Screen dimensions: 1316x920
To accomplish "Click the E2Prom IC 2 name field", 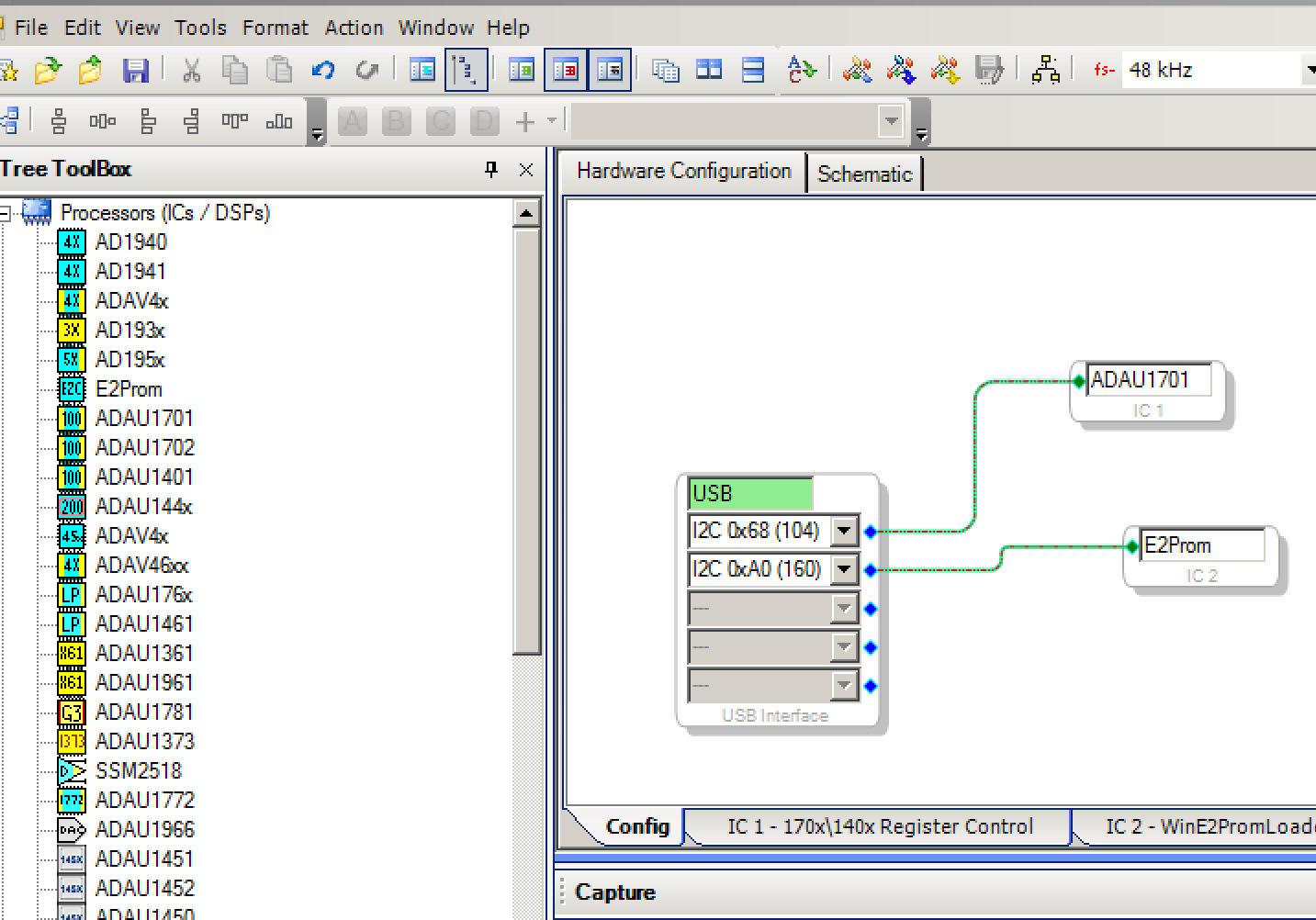I will click(x=1201, y=545).
